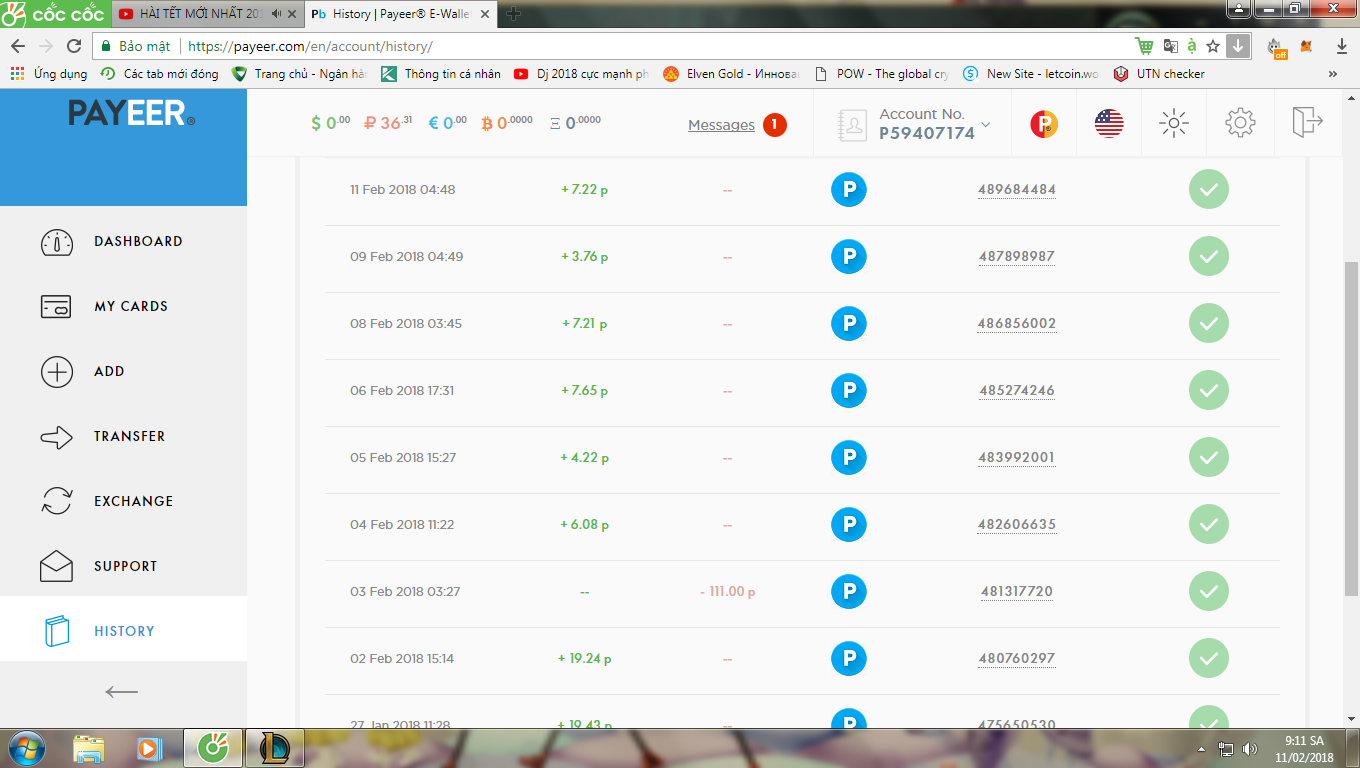Open the Các tab mới đóng bookmark

tap(160, 74)
